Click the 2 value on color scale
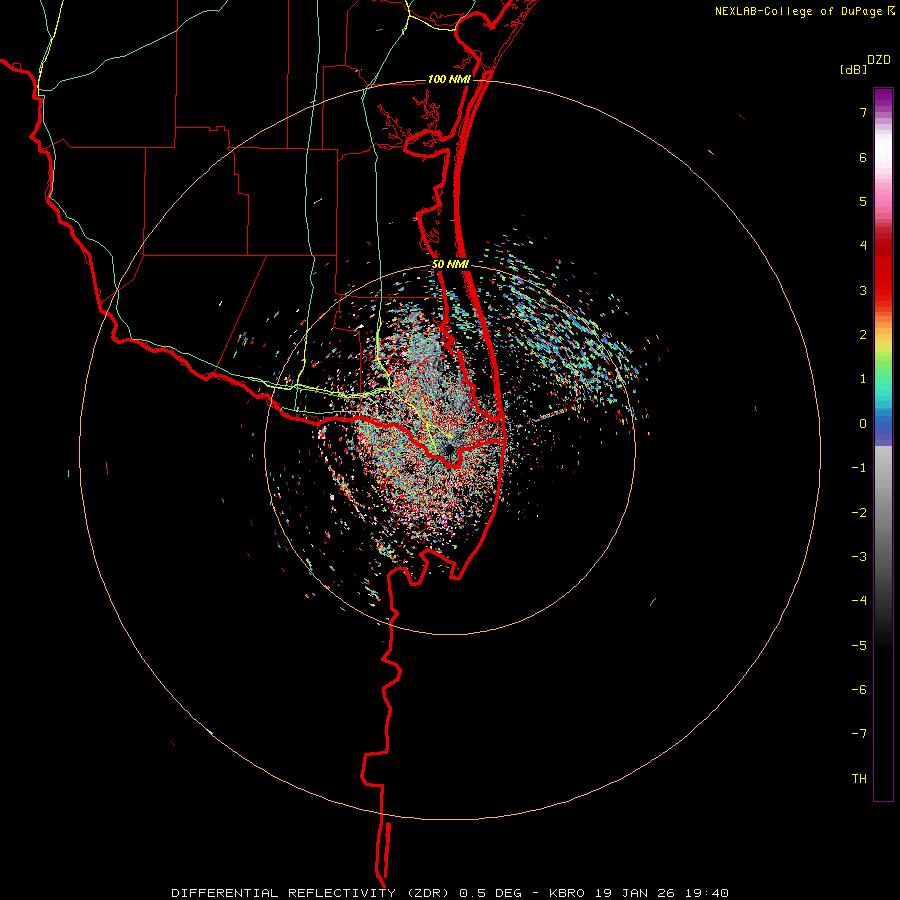 [x=863, y=335]
